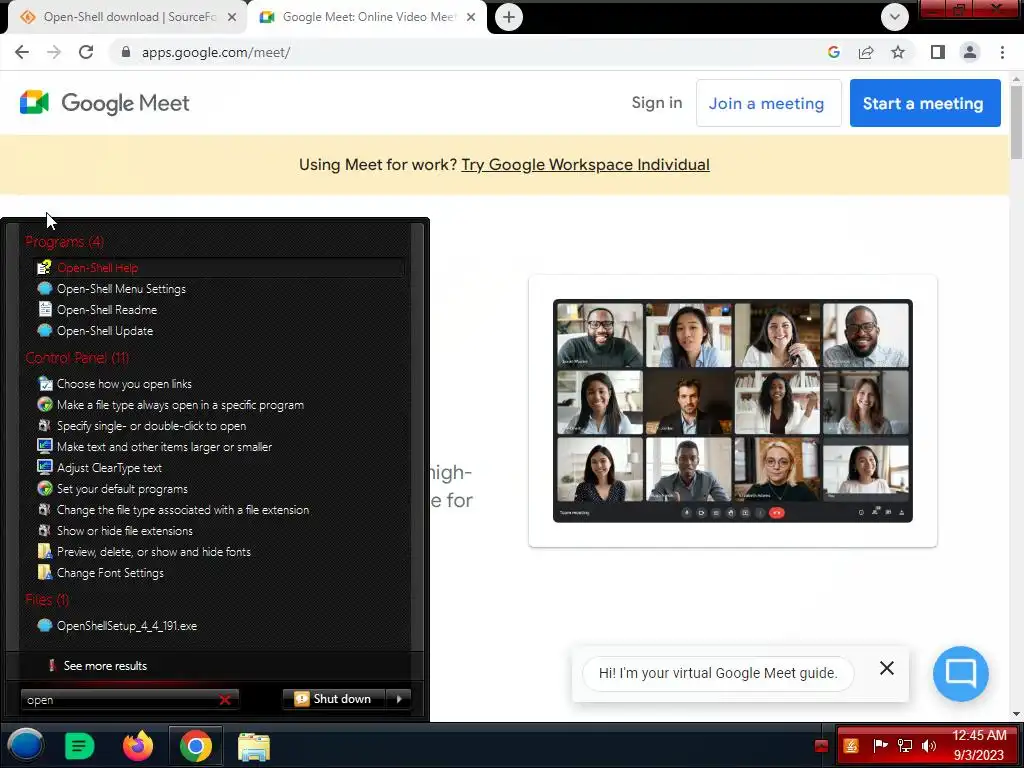
Task: Open the Chrome profile avatar
Action: (970, 52)
